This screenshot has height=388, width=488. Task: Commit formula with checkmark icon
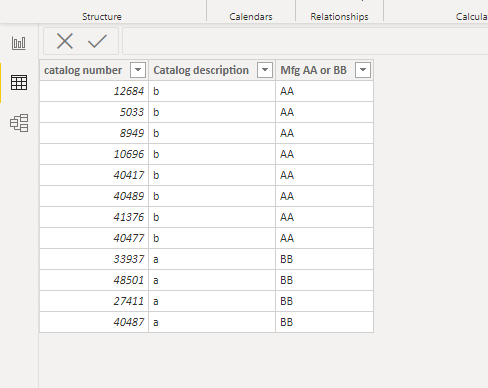(97, 41)
